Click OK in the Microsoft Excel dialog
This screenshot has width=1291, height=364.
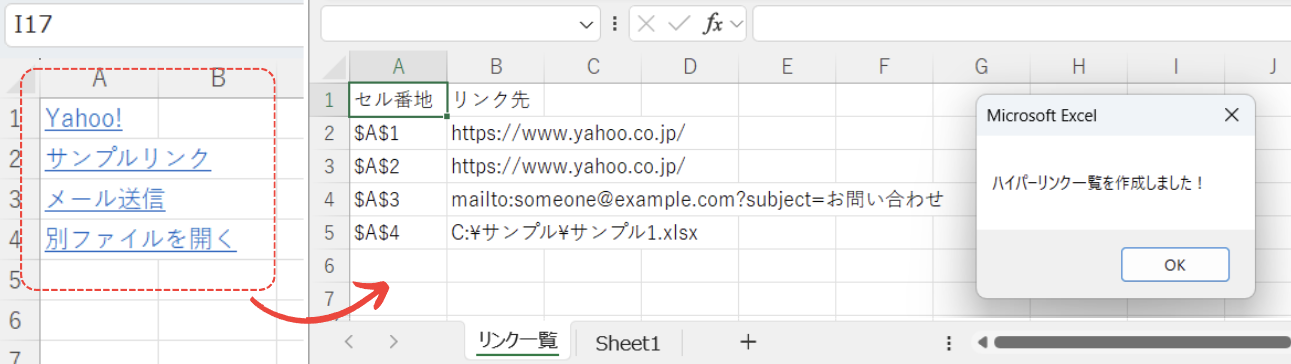click(x=1175, y=265)
